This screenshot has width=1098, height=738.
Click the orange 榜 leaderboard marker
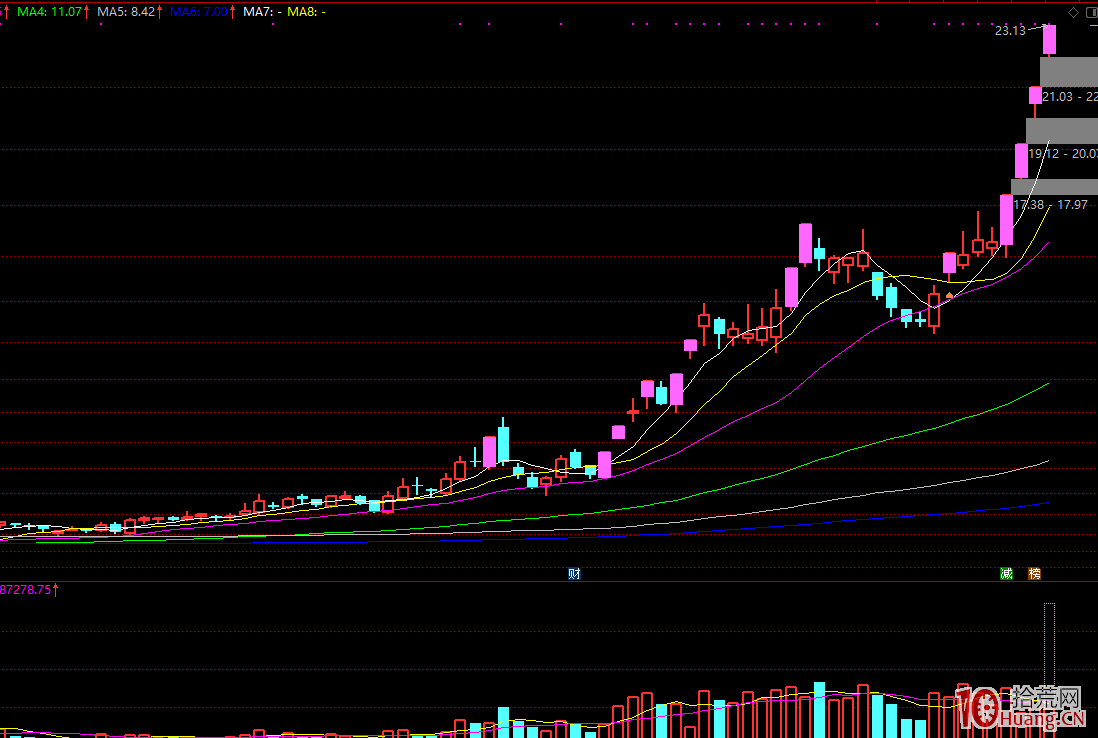pos(1034,573)
